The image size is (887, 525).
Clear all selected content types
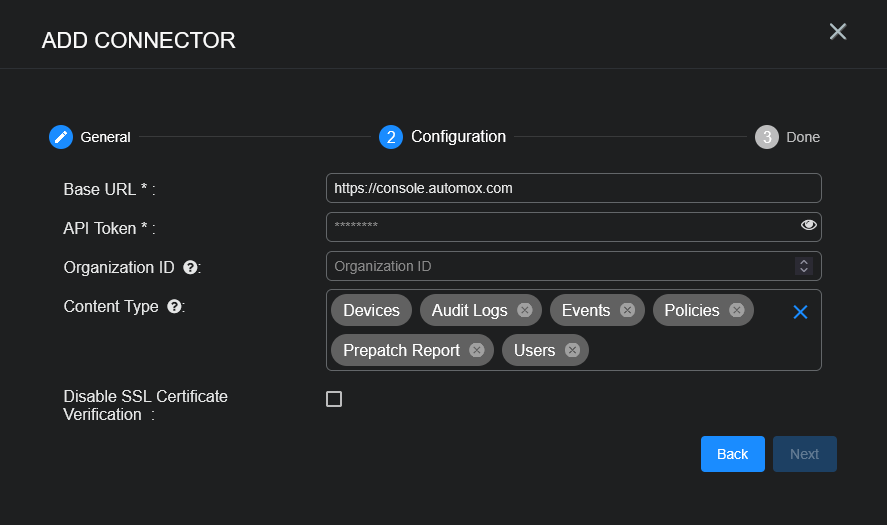tap(800, 312)
